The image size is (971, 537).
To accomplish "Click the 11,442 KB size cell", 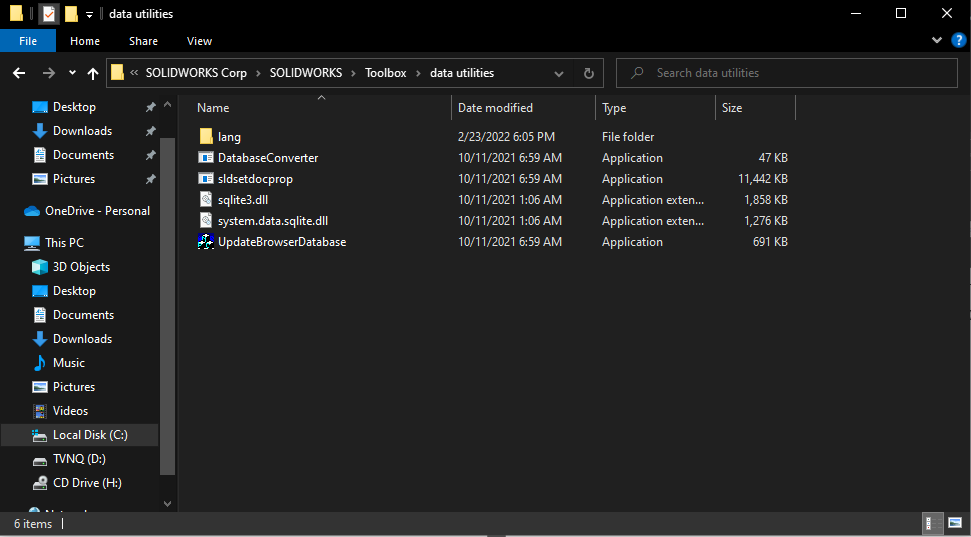I will coord(763,179).
